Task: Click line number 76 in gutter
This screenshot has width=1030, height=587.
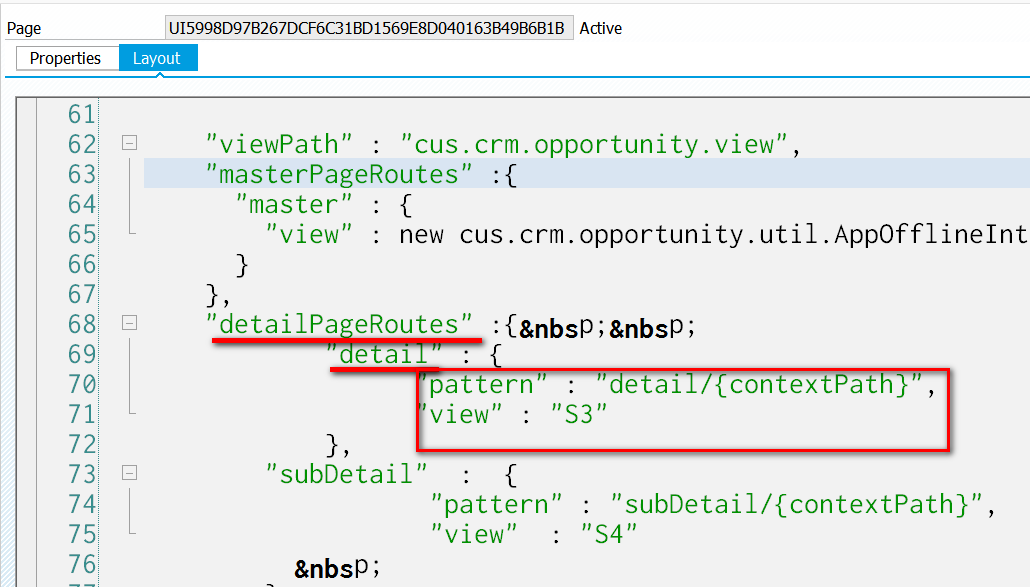Action: 82,565
